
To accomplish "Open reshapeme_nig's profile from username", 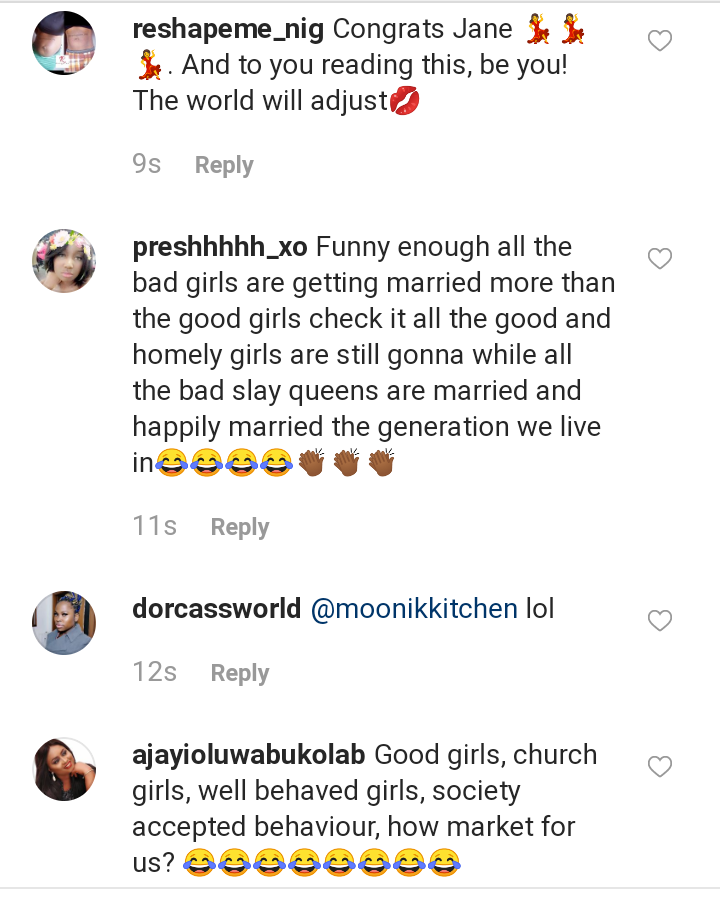I will [x=228, y=29].
